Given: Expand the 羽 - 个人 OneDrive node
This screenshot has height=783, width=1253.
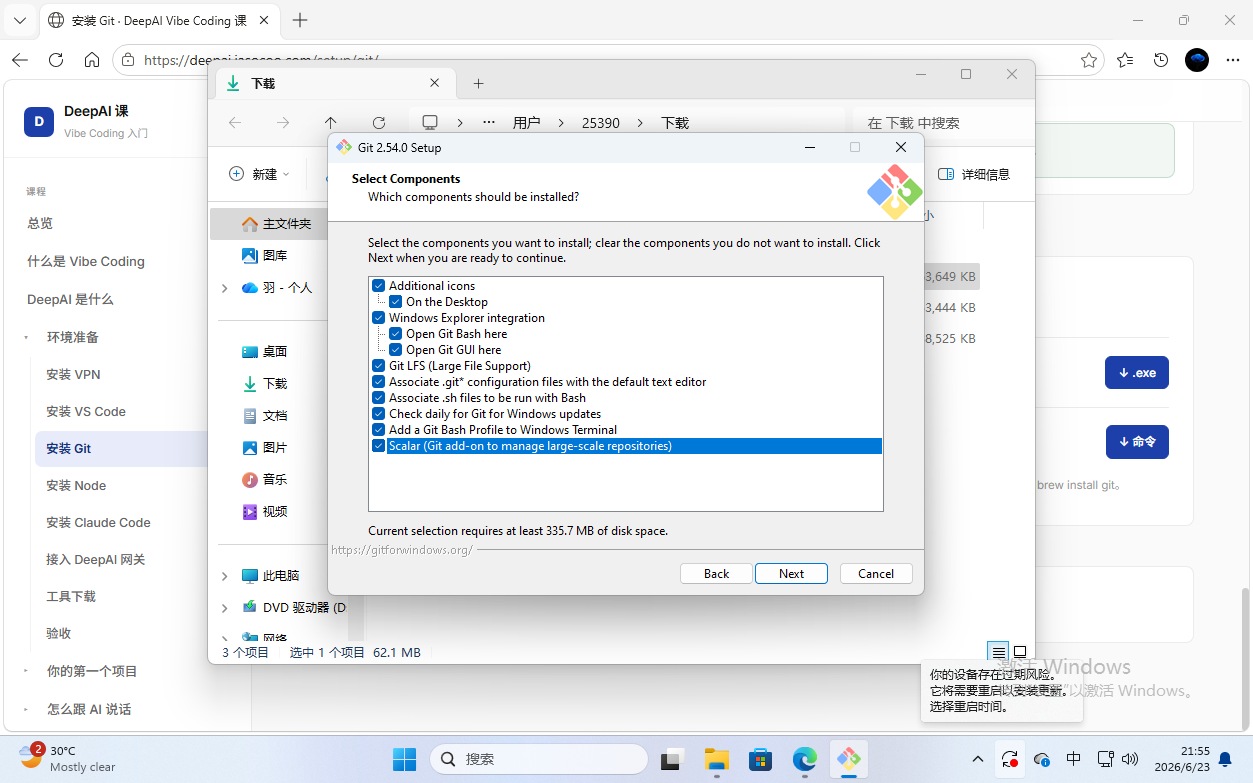Looking at the screenshot, I should tap(224, 288).
